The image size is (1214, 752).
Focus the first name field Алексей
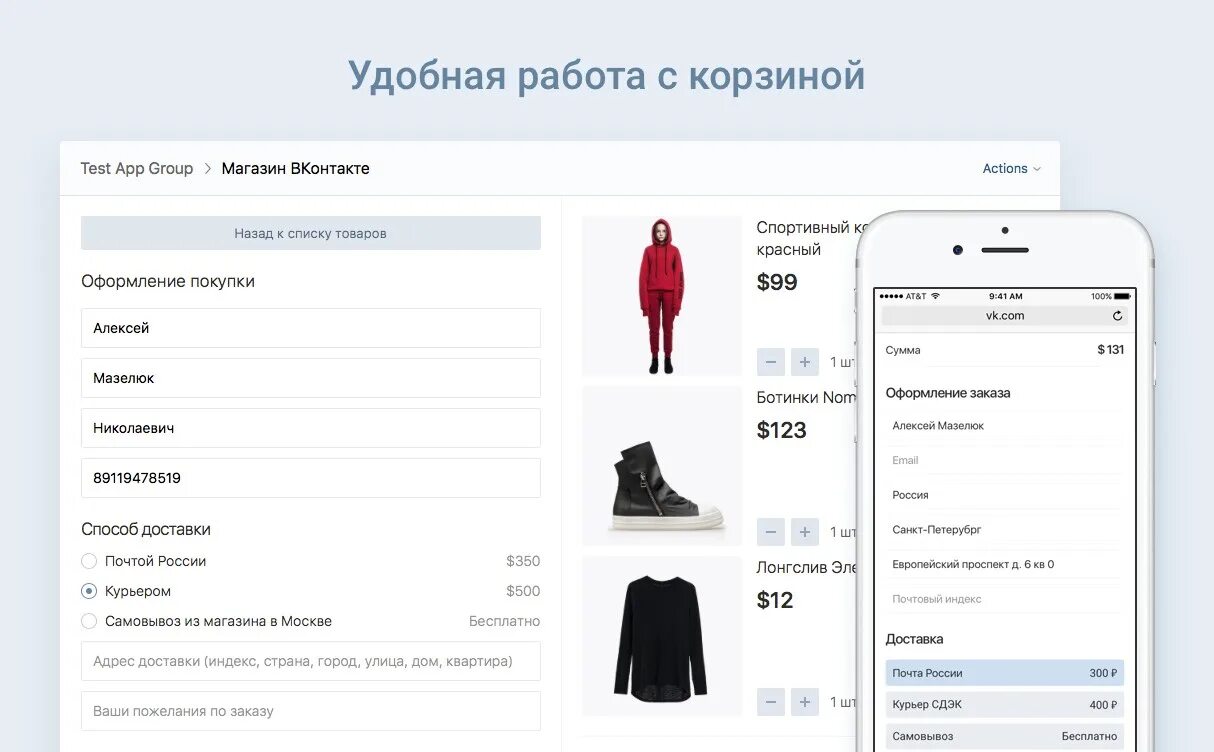(x=311, y=328)
